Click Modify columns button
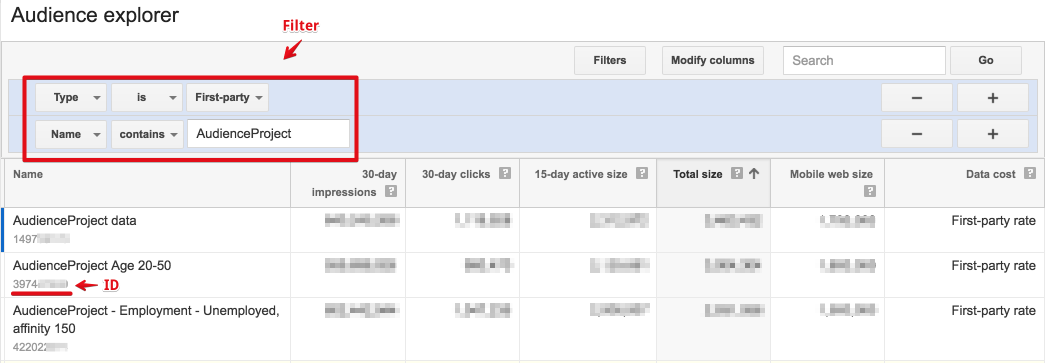 pyautogui.click(x=712, y=60)
